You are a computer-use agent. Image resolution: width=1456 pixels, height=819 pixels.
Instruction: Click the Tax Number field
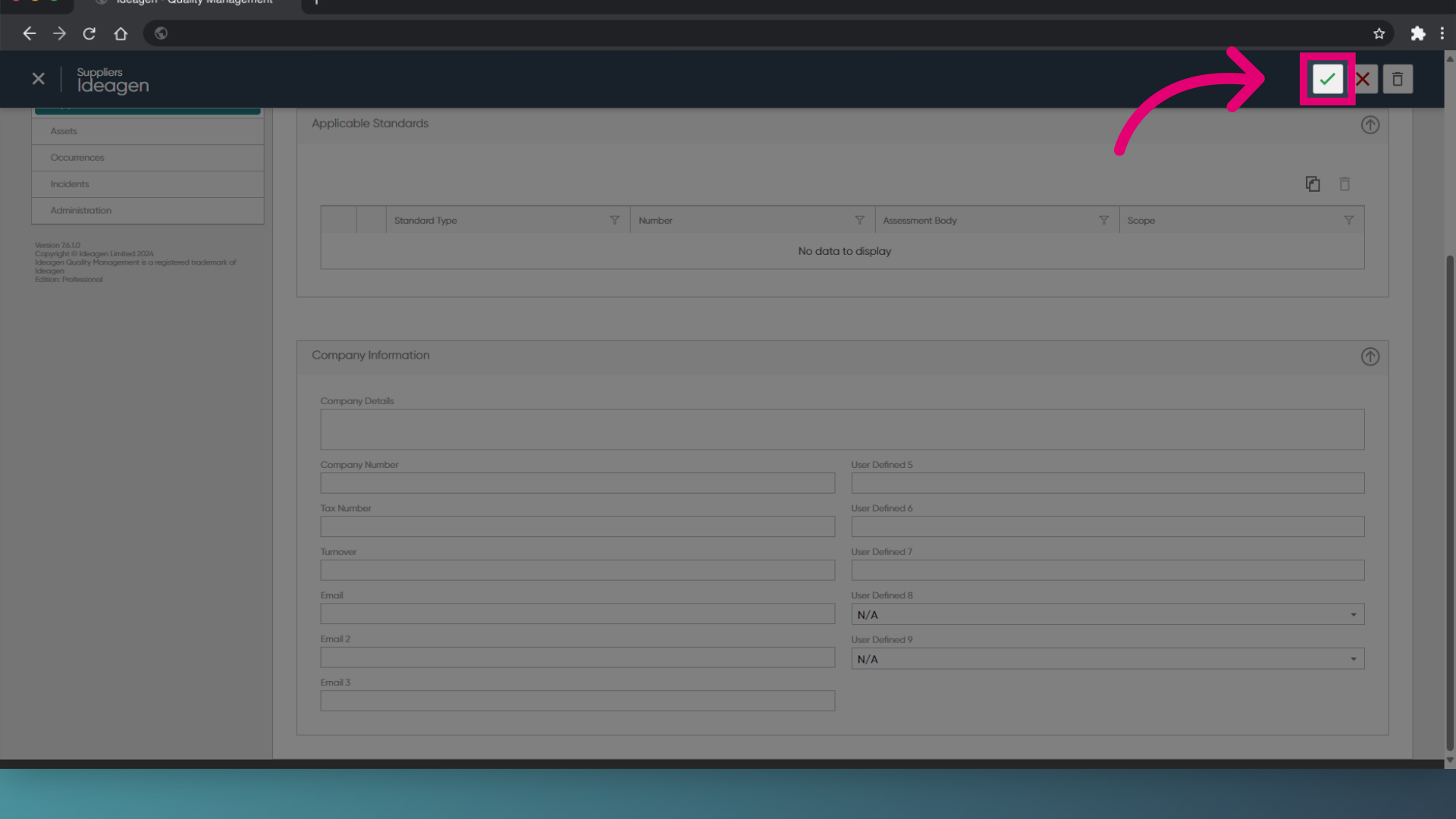point(577,526)
